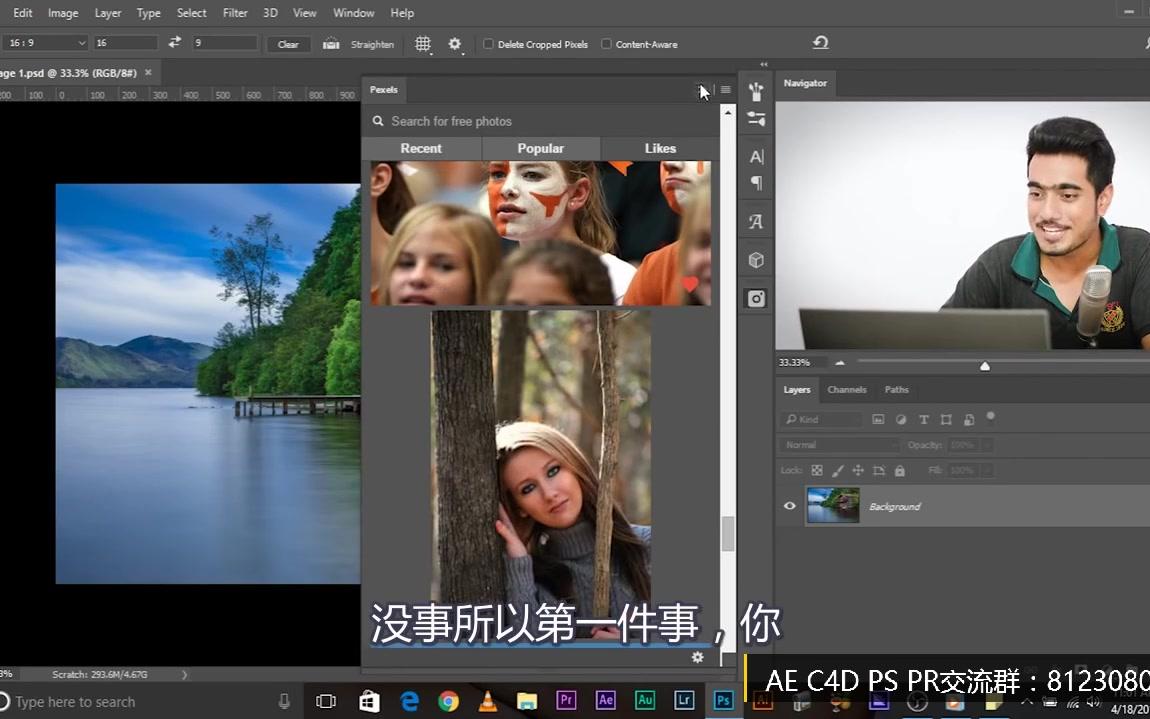Open the crop overlay options grid icon
1150x719 pixels.
coord(422,44)
